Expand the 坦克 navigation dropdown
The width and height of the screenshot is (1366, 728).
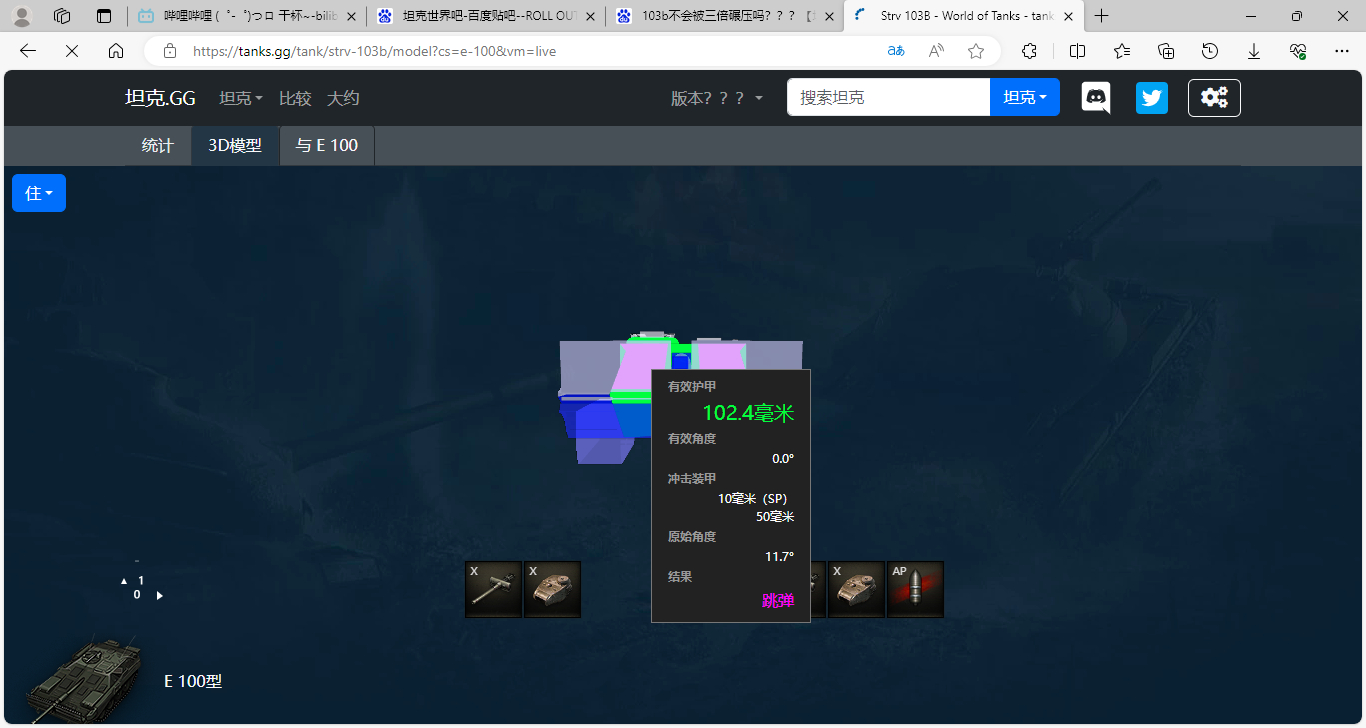[x=241, y=98]
